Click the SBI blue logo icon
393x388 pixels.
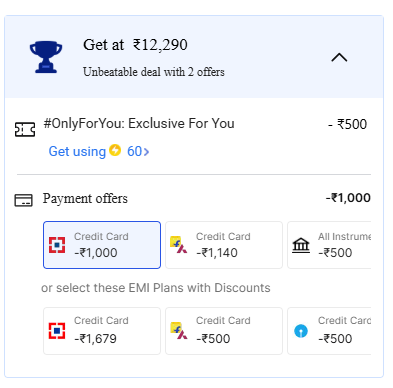click(301, 331)
